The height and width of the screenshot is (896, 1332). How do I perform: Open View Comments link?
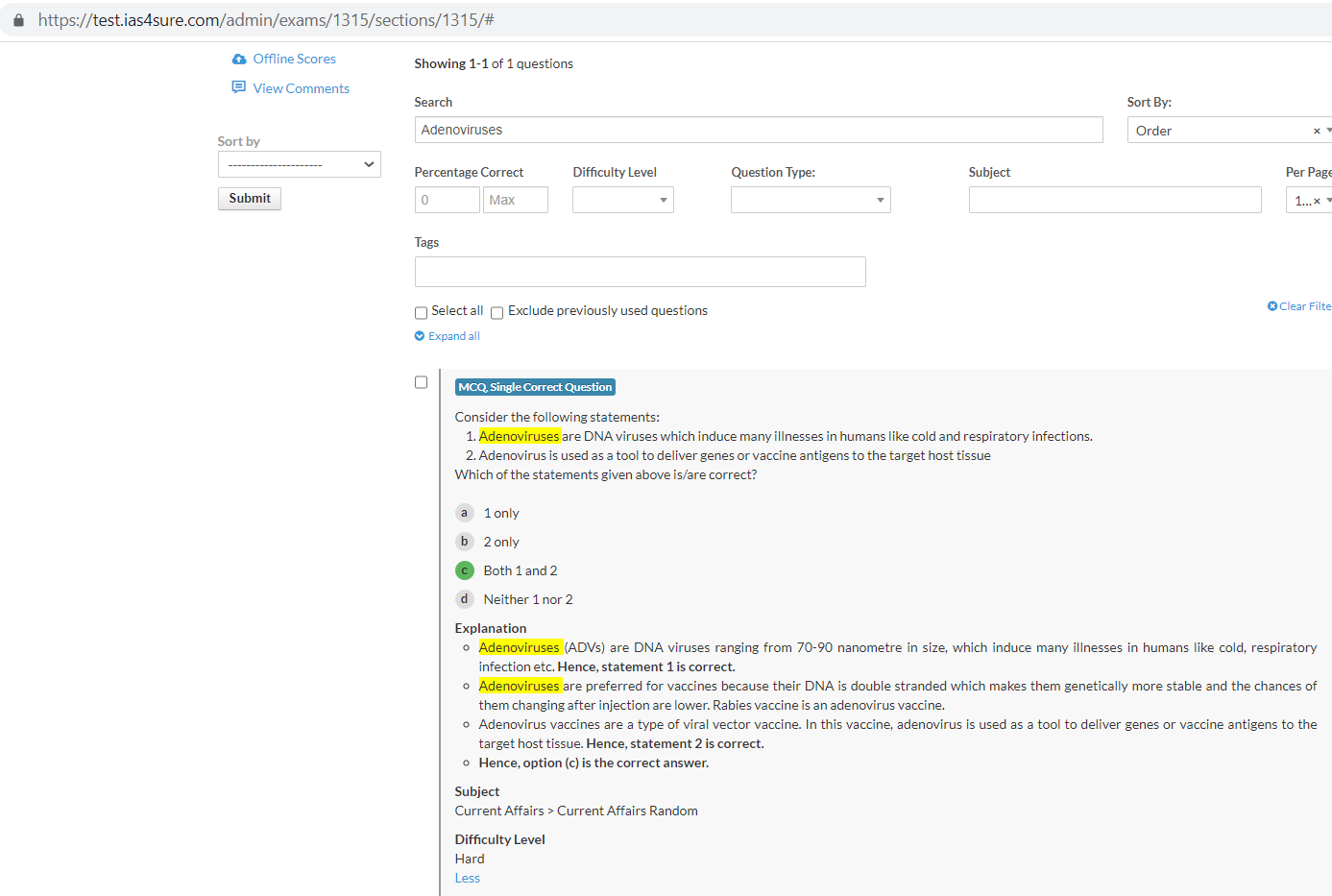coord(301,88)
